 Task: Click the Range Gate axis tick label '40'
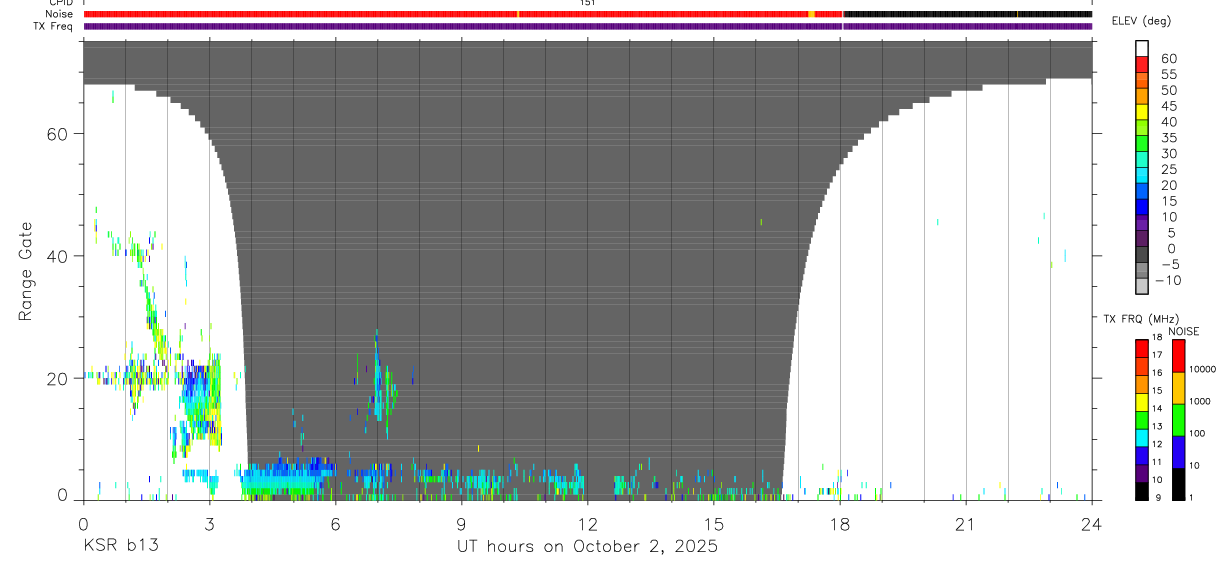(57, 256)
